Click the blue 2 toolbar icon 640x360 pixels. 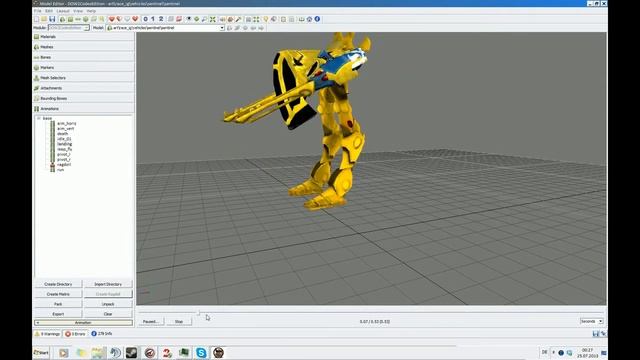[x=161, y=19]
